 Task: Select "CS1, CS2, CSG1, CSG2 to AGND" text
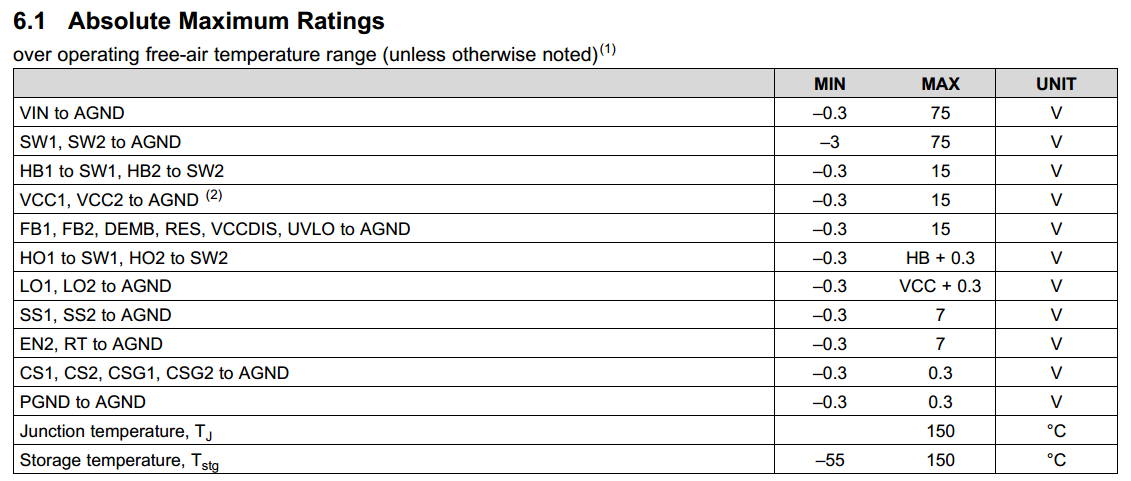154,373
